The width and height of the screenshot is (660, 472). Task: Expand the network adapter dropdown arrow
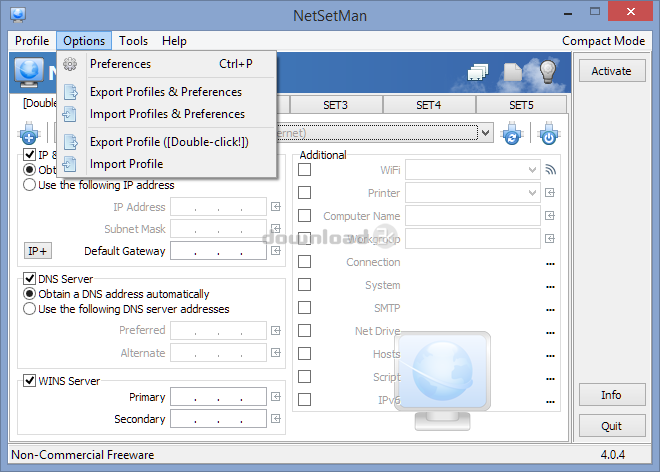click(x=485, y=133)
